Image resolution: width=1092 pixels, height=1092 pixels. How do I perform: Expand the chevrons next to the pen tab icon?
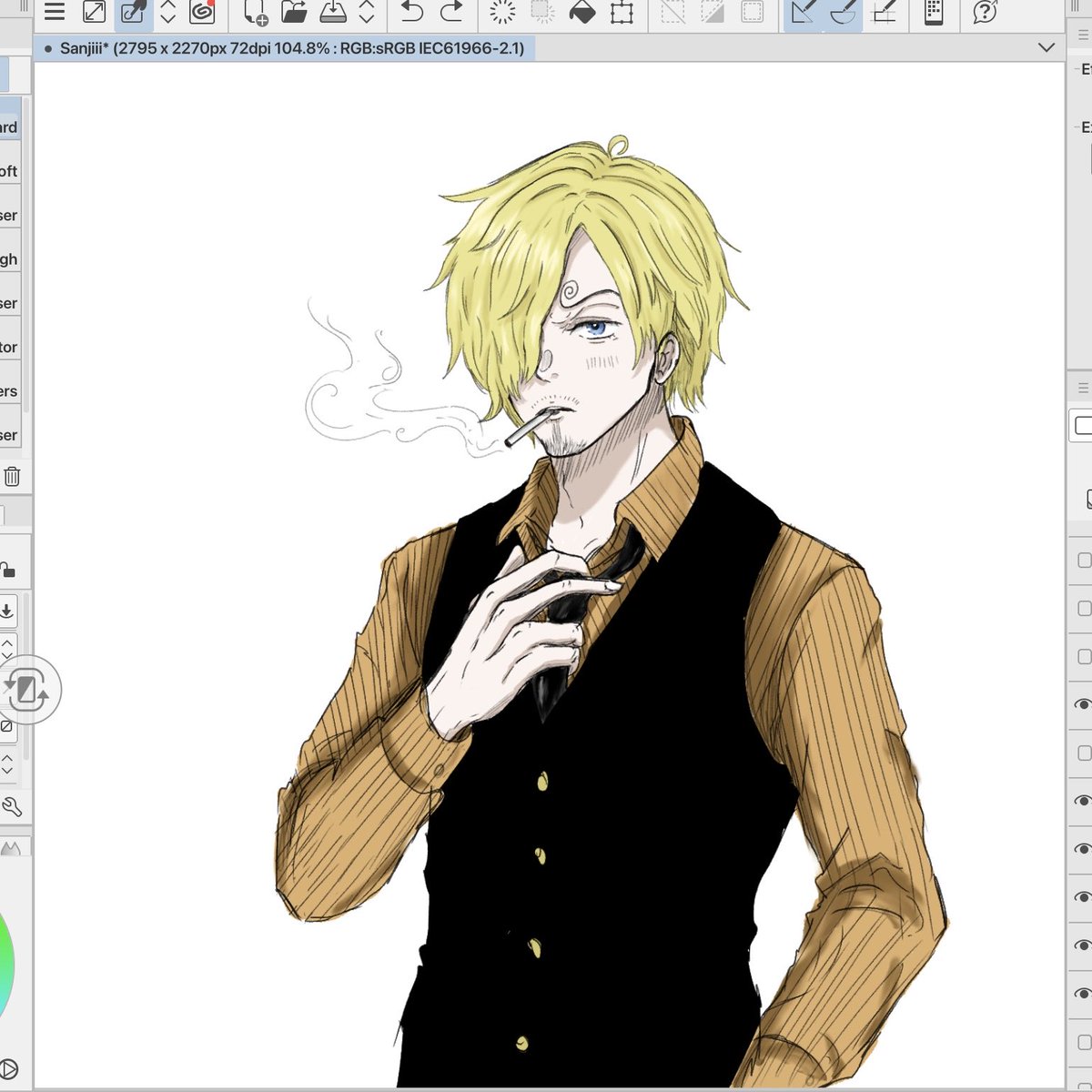coord(168,12)
